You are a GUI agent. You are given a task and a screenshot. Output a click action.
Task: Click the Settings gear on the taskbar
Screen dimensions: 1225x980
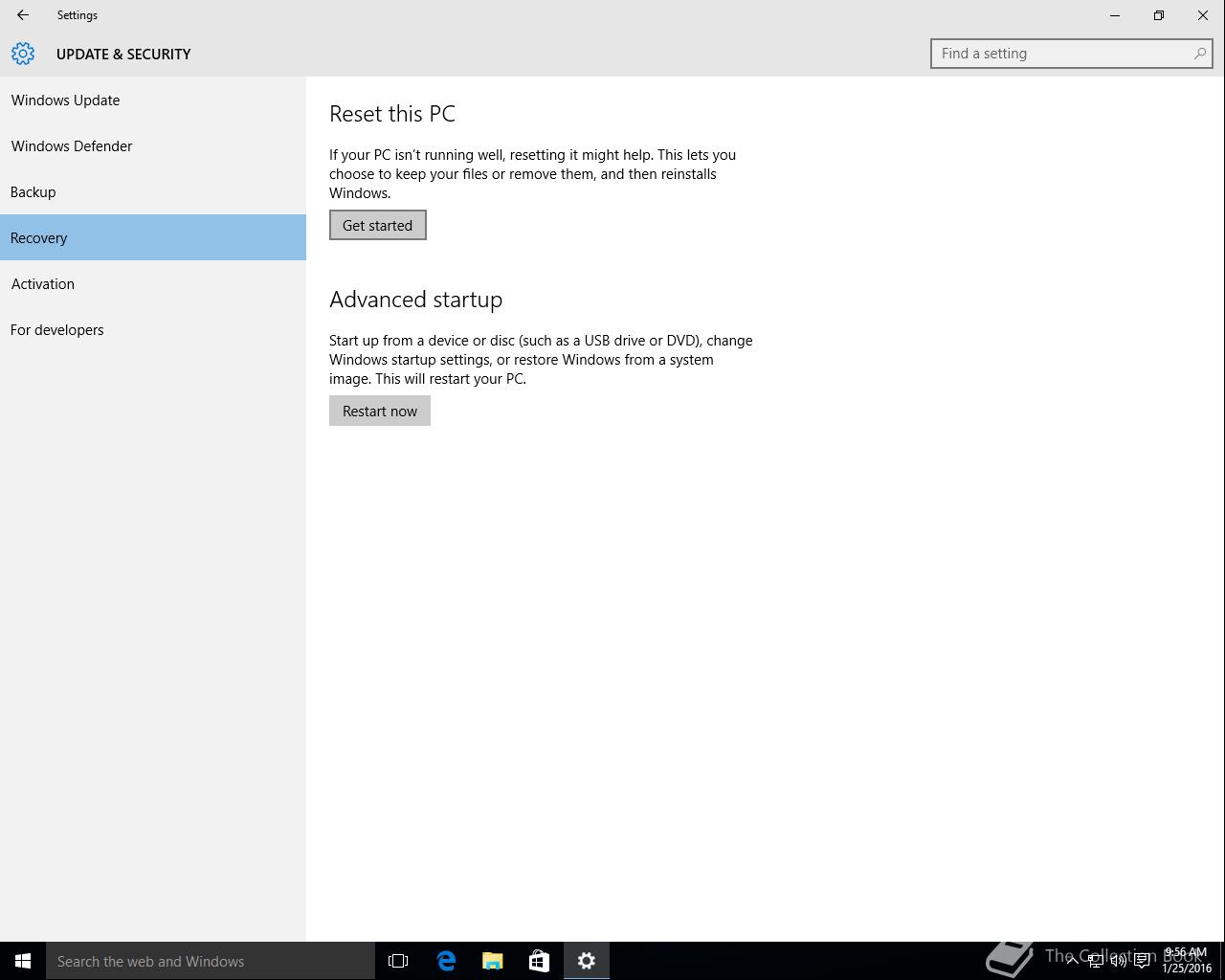click(x=587, y=961)
